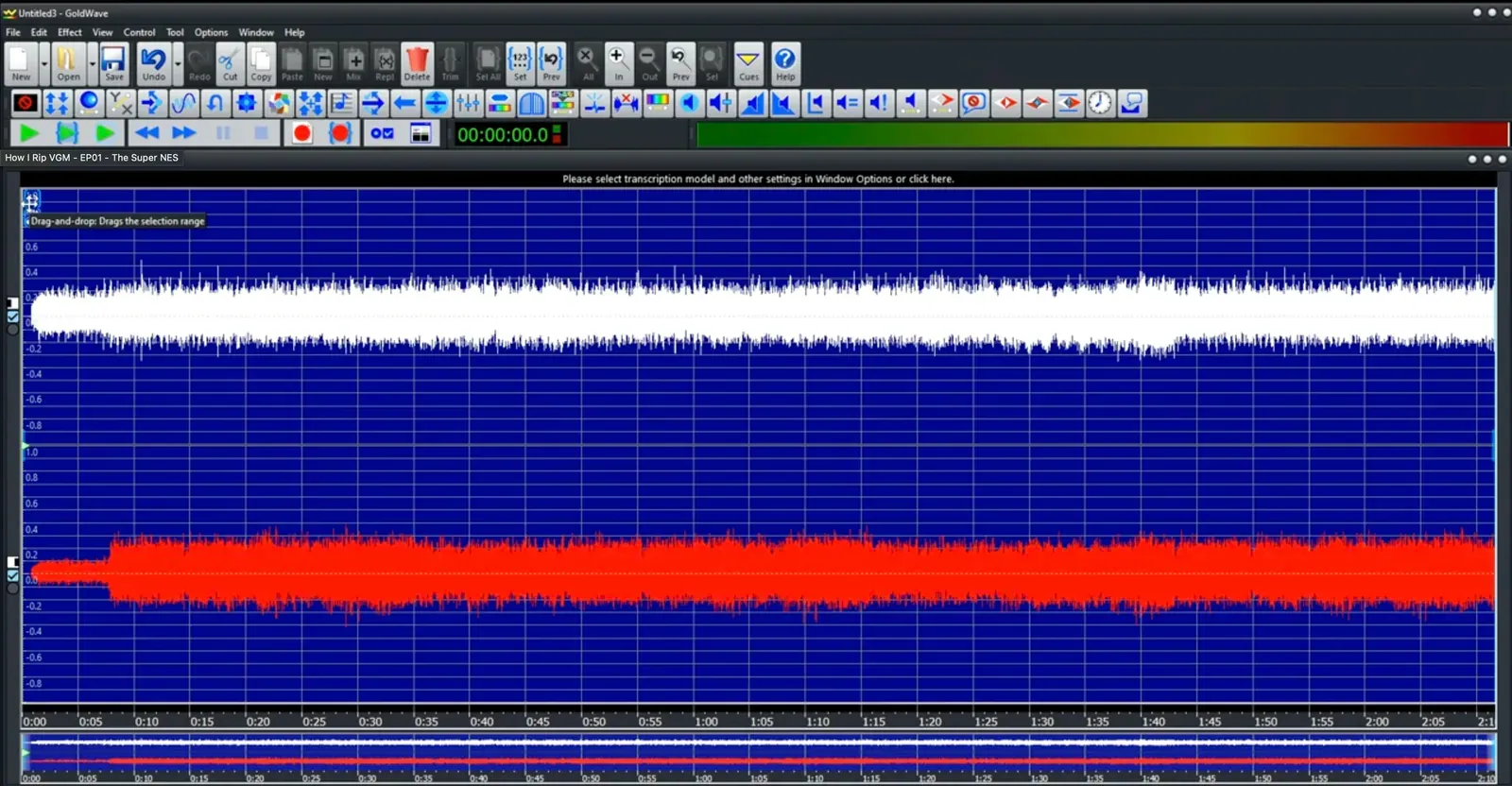Image resolution: width=1512 pixels, height=786 pixels.
Task: Expand the Undo history dropdown arrow
Action: pos(178,64)
